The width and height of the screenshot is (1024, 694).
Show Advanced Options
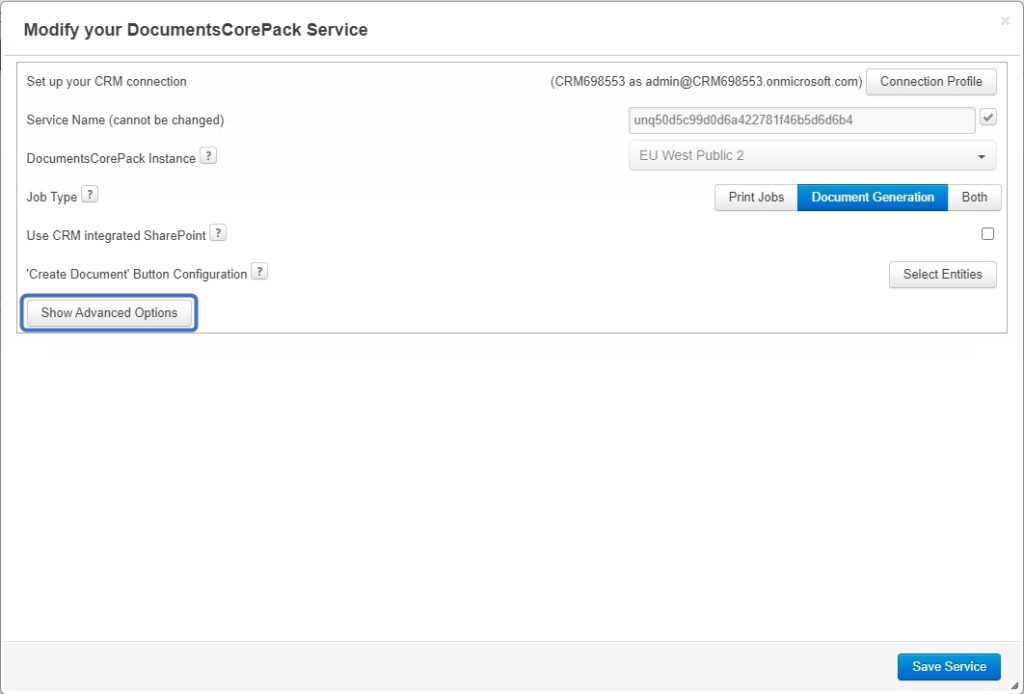click(x=109, y=313)
